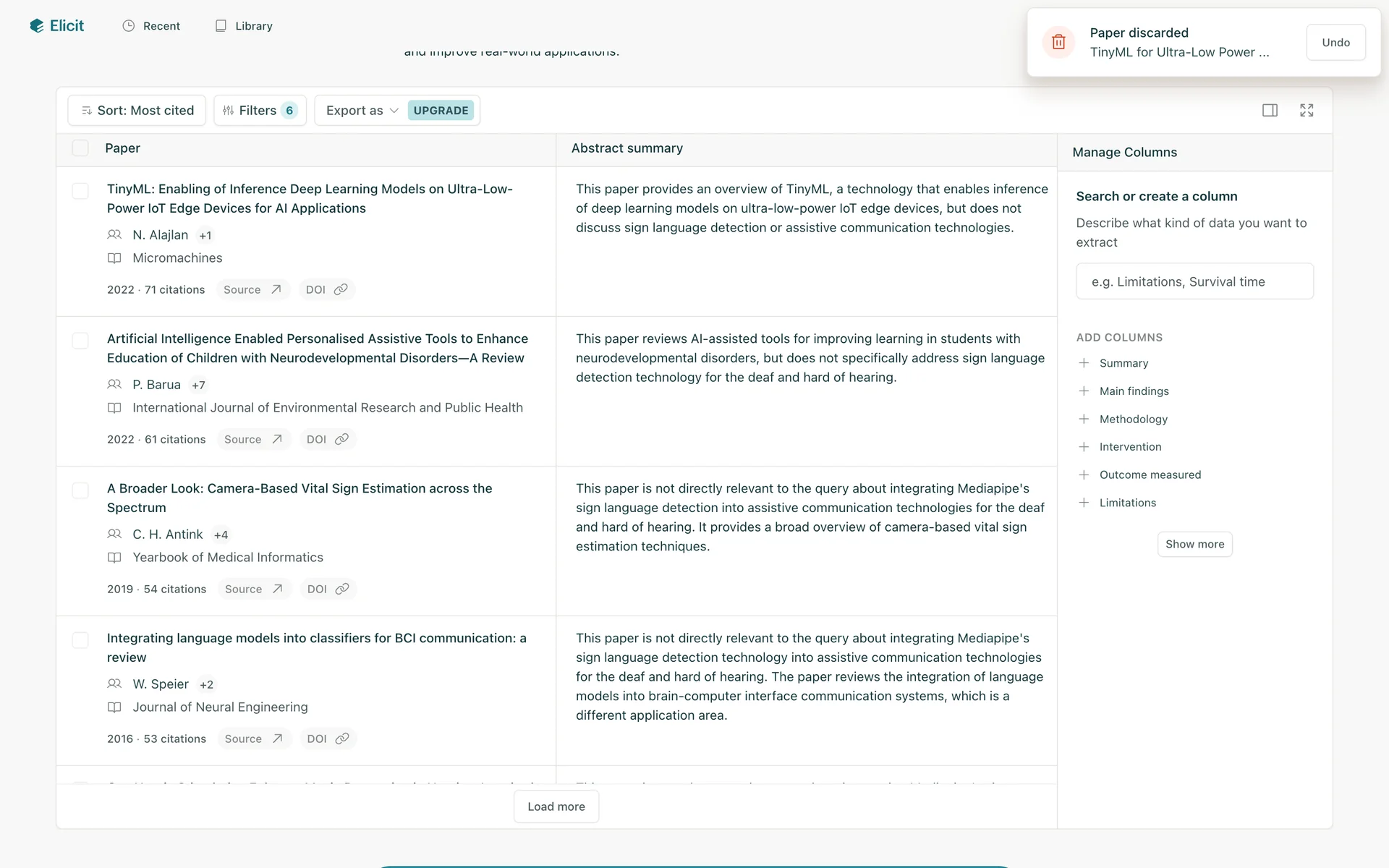Expand the Export as dropdown
1389x868 pixels.
[362, 110]
